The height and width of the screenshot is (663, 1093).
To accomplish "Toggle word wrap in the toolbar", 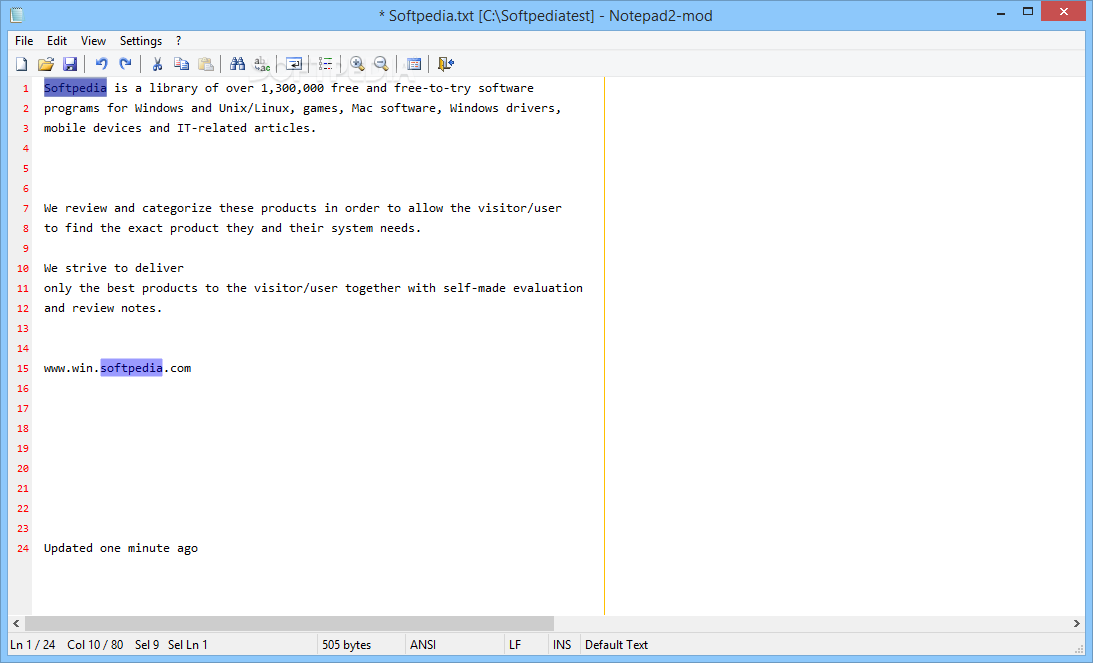I will pos(294,64).
